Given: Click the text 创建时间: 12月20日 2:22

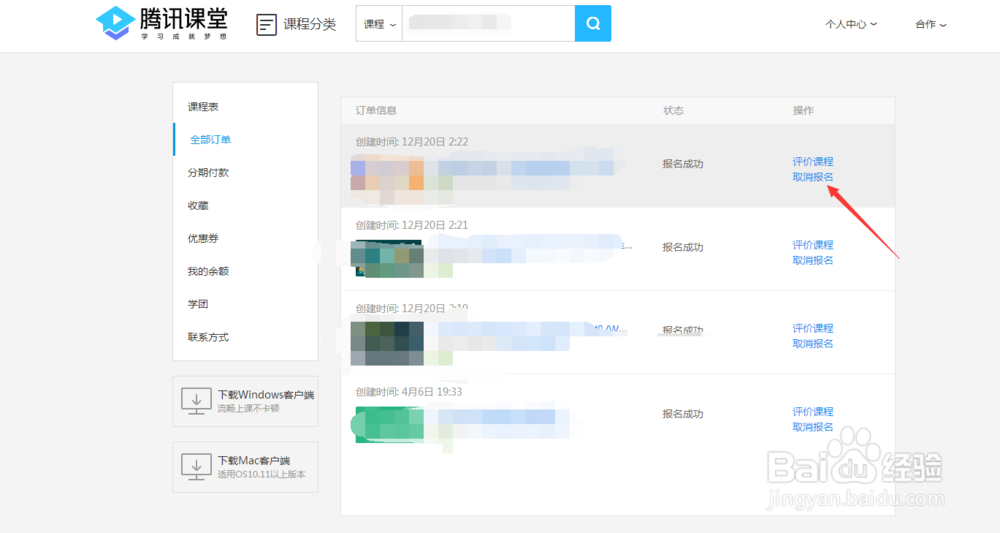Looking at the screenshot, I should 412,142.
